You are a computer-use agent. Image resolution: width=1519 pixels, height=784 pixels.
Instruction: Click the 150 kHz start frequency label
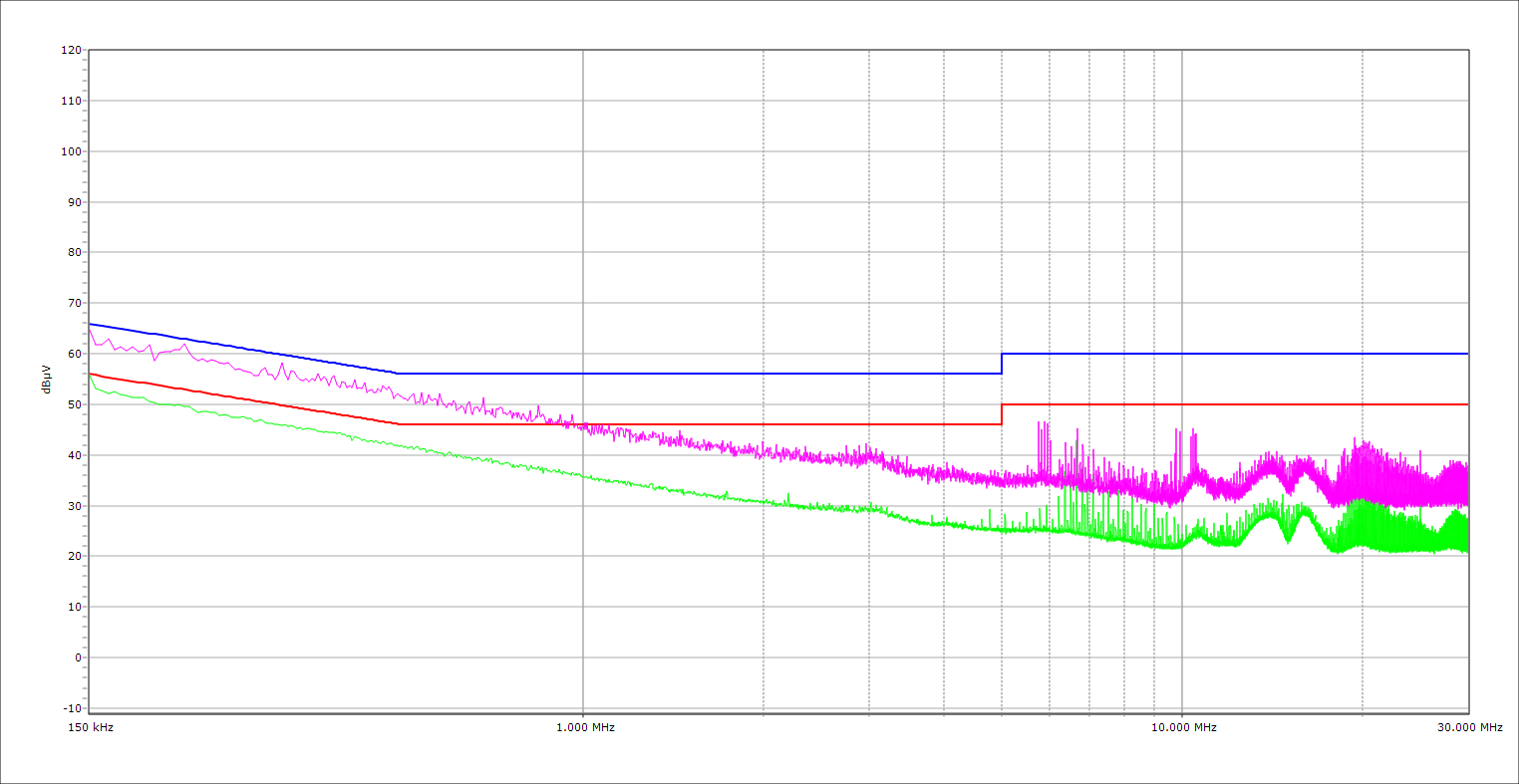90,727
